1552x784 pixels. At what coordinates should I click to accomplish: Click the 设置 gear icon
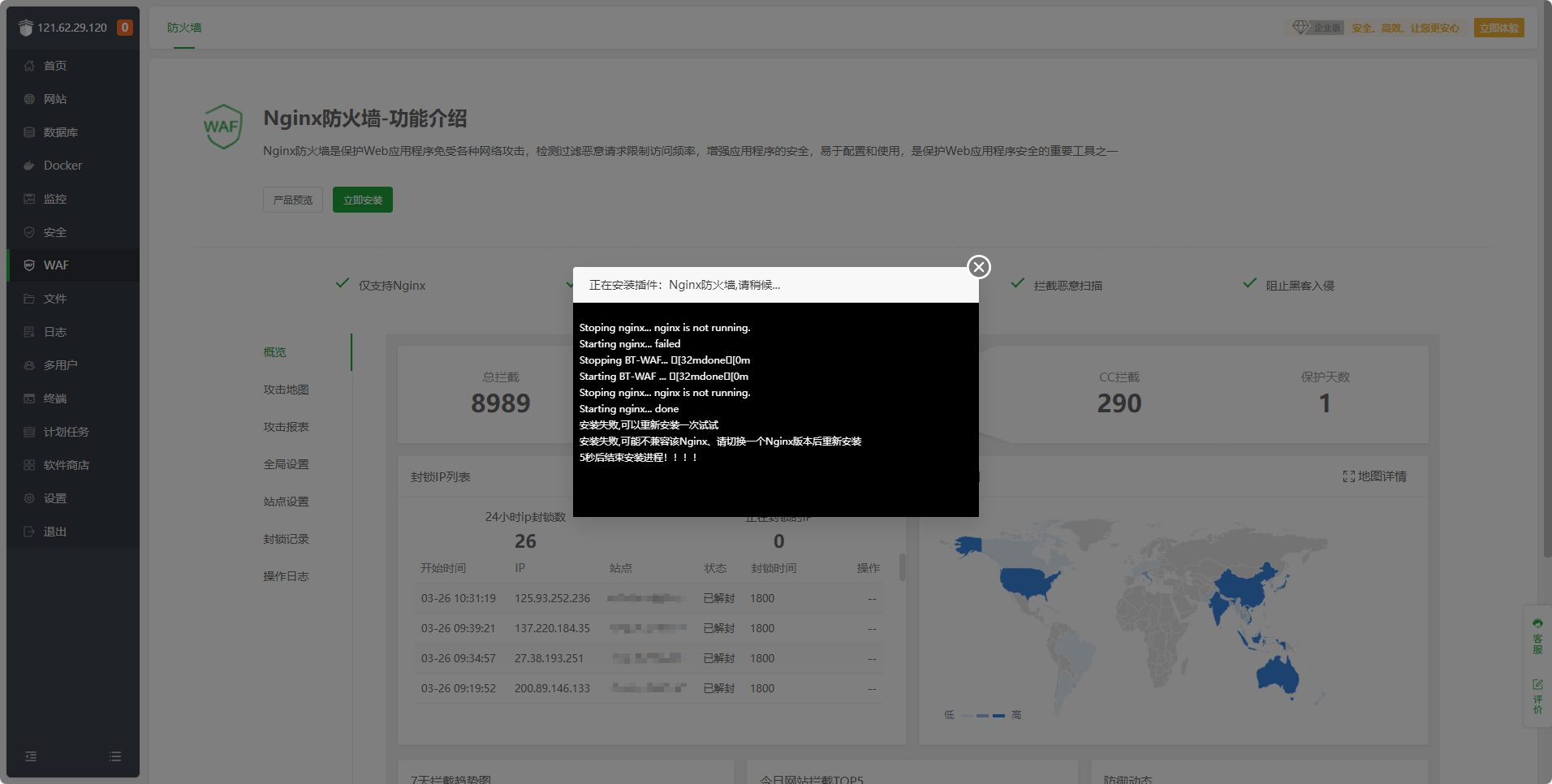pos(29,498)
